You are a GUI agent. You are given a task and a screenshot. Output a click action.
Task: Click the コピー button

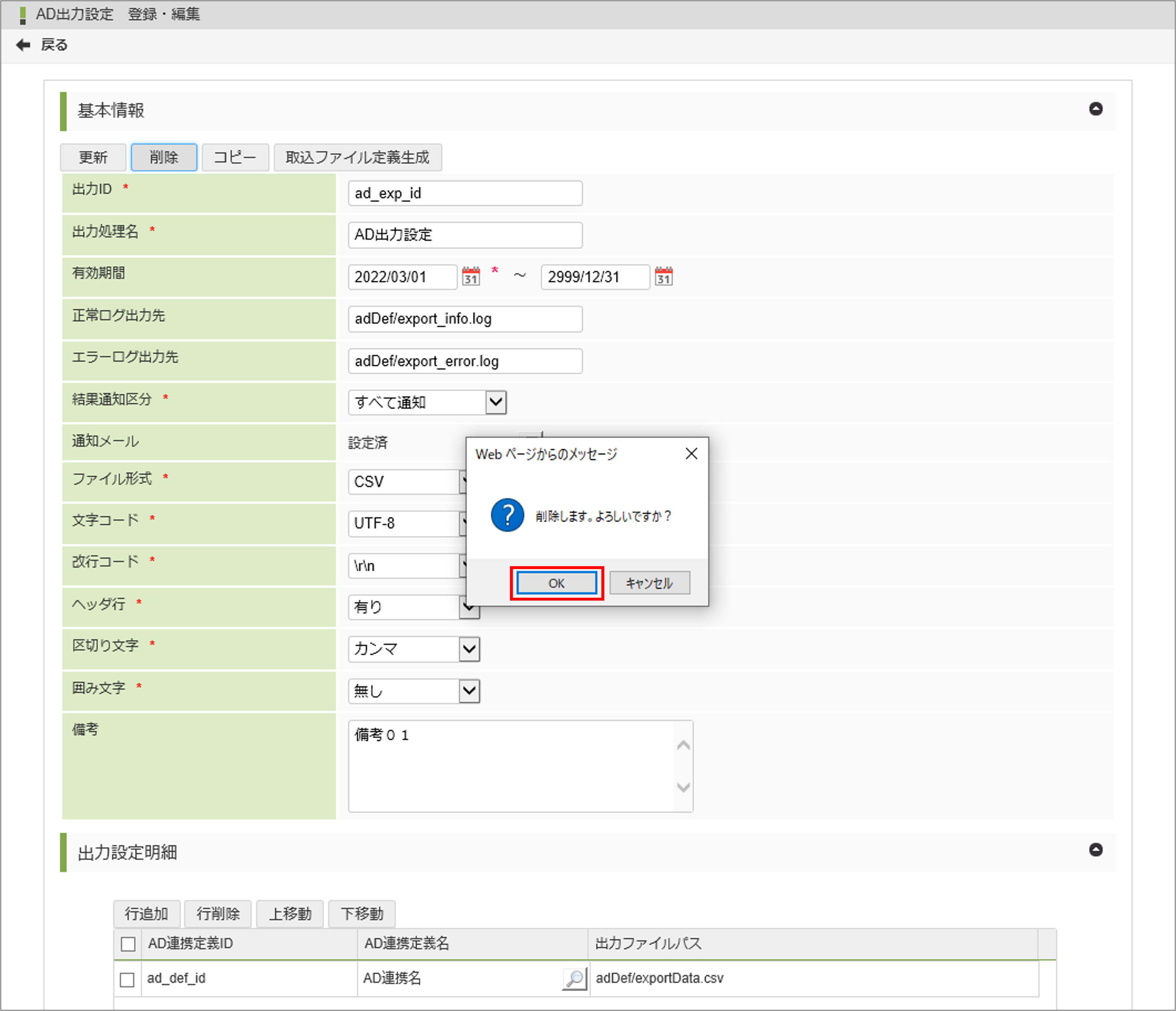coord(235,157)
